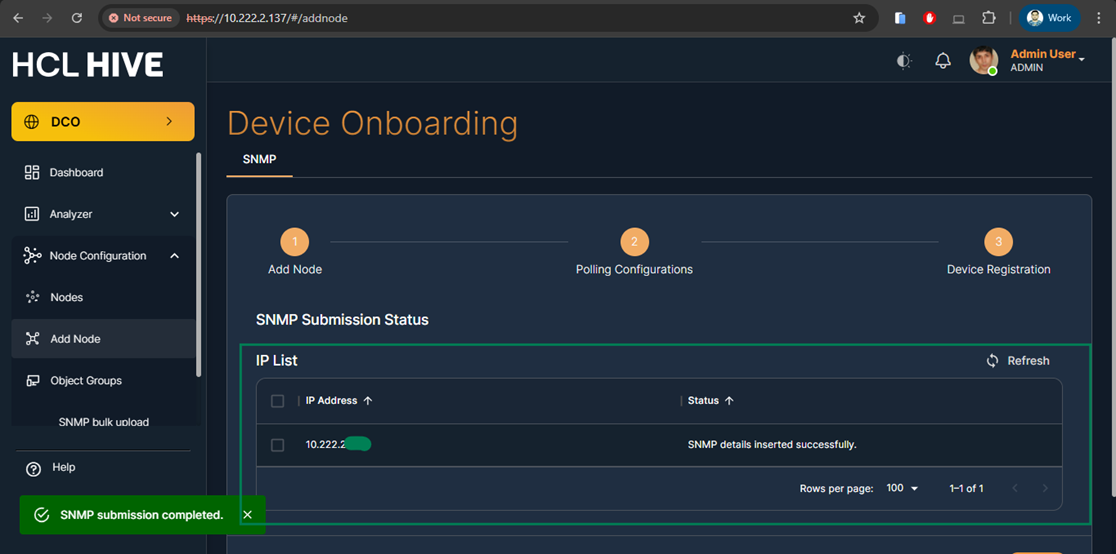The image size is (1116, 554).
Task: Click the Dashboard icon in sidebar
Action: click(x=32, y=173)
